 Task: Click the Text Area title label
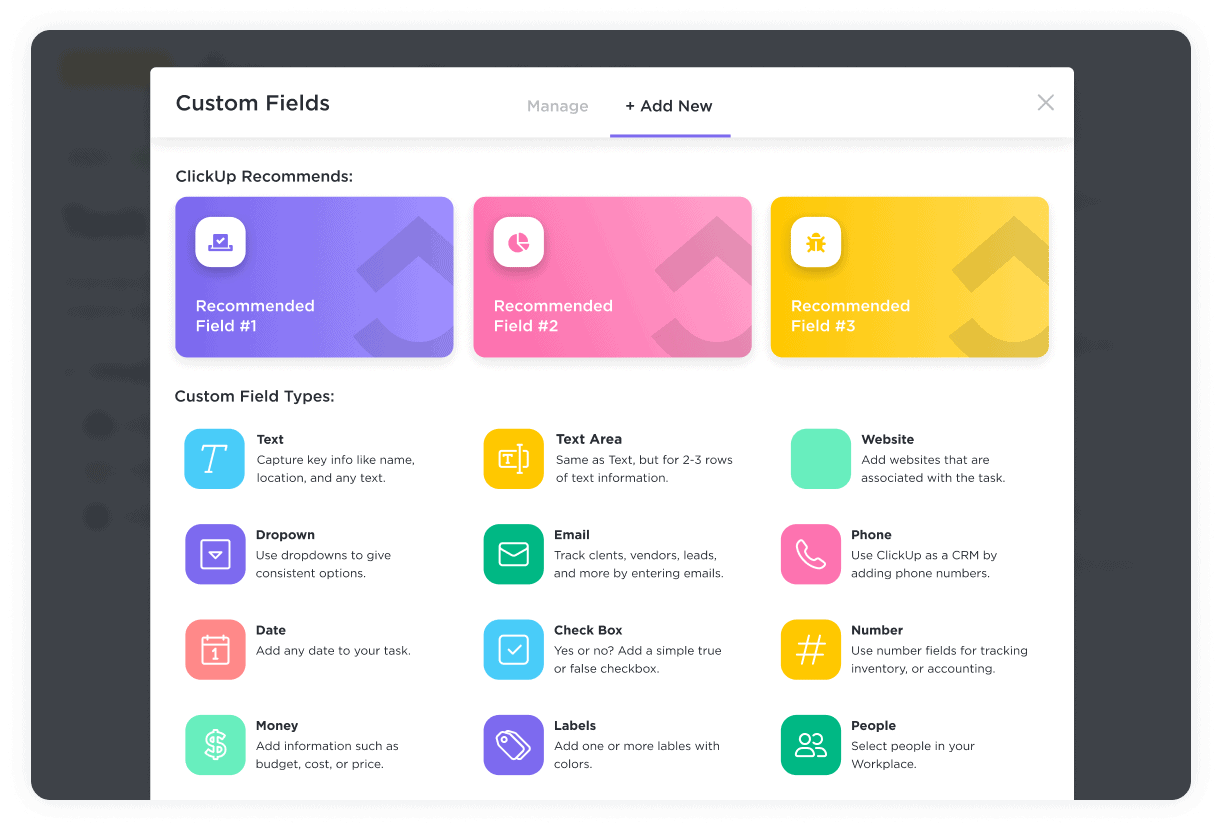pos(589,439)
